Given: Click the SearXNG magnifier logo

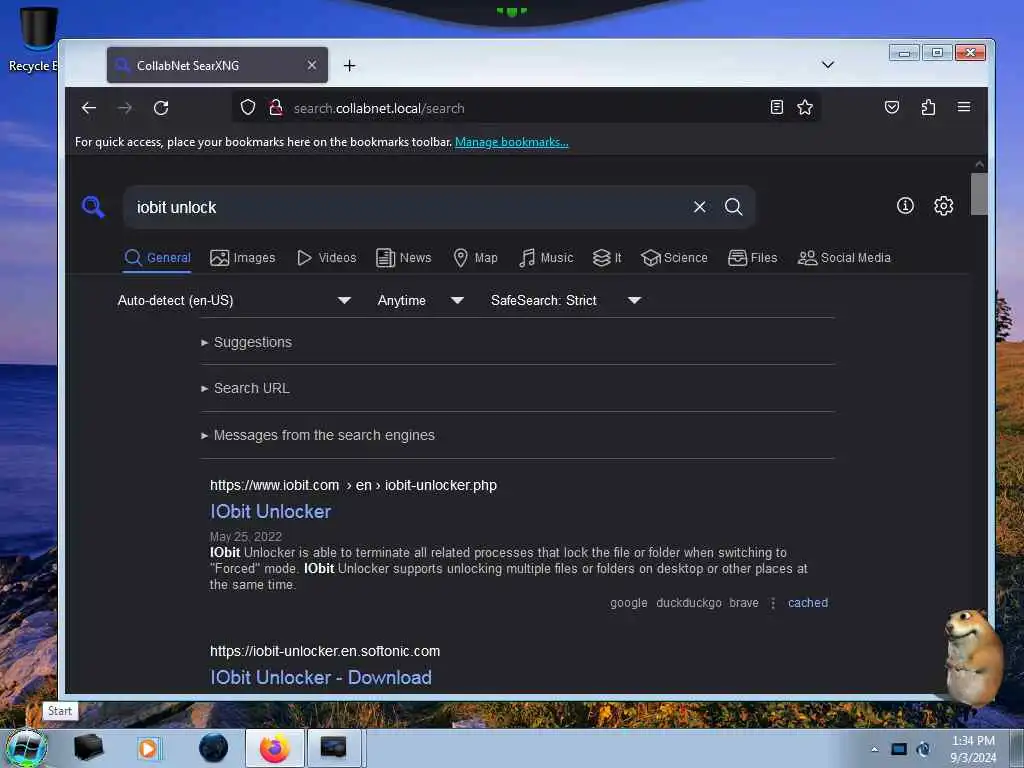Looking at the screenshot, I should pyautogui.click(x=93, y=207).
